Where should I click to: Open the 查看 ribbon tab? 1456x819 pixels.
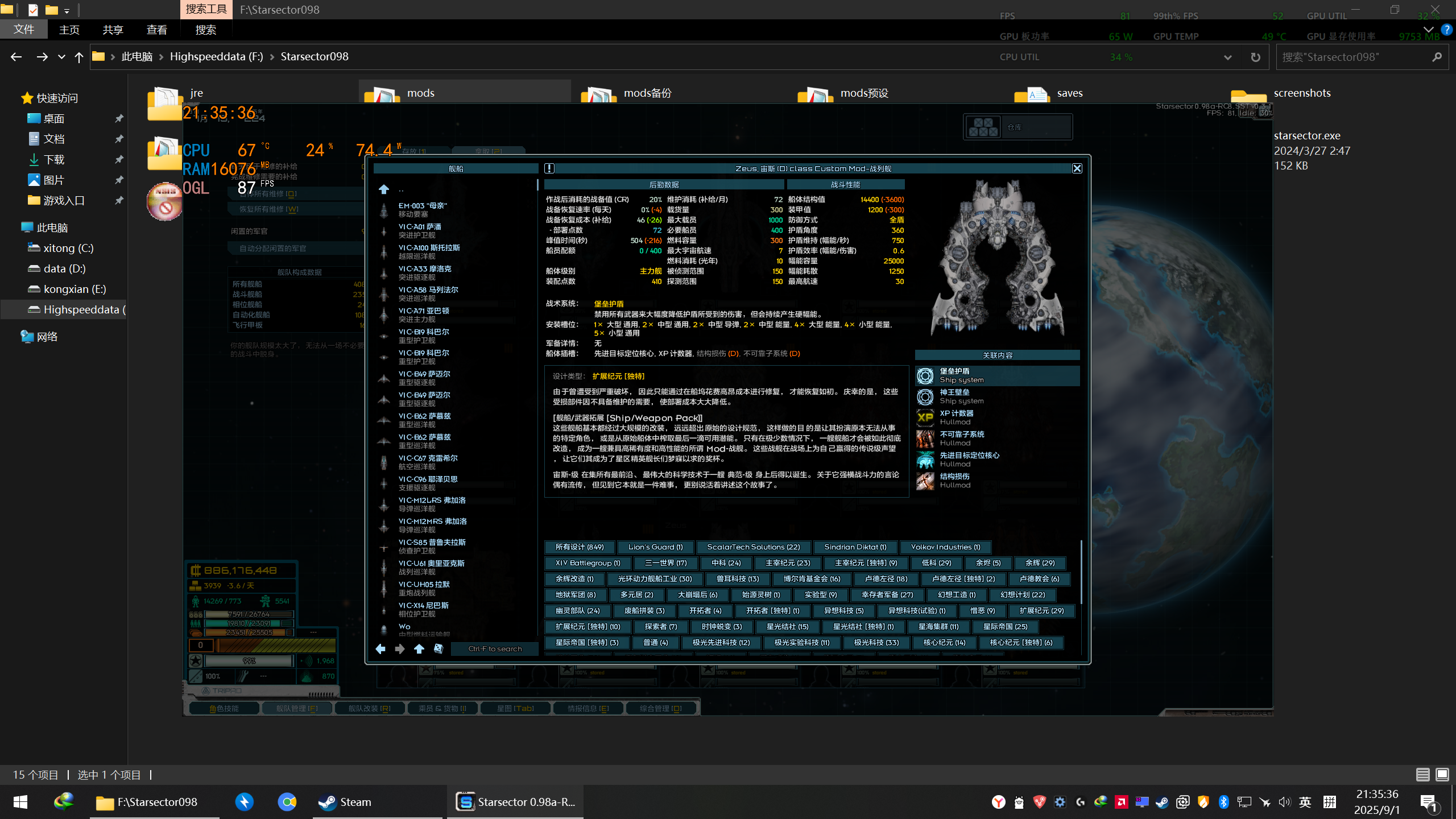pyautogui.click(x=156, y=30)
